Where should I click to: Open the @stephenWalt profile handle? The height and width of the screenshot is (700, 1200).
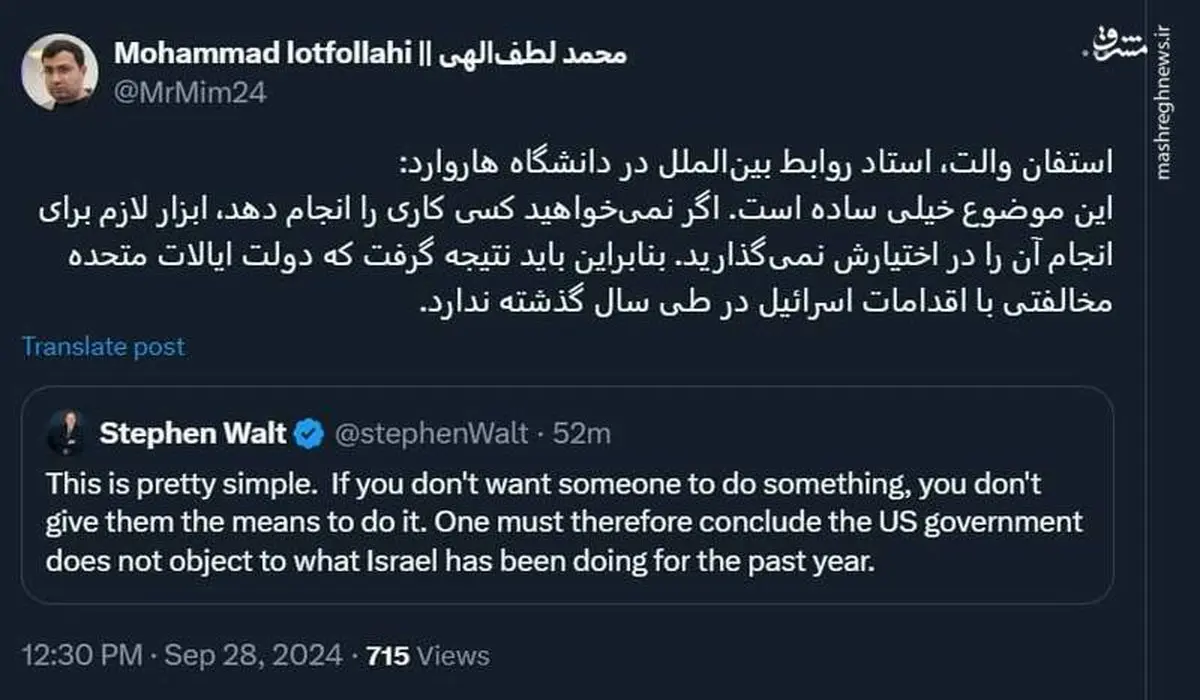(435, 434)
